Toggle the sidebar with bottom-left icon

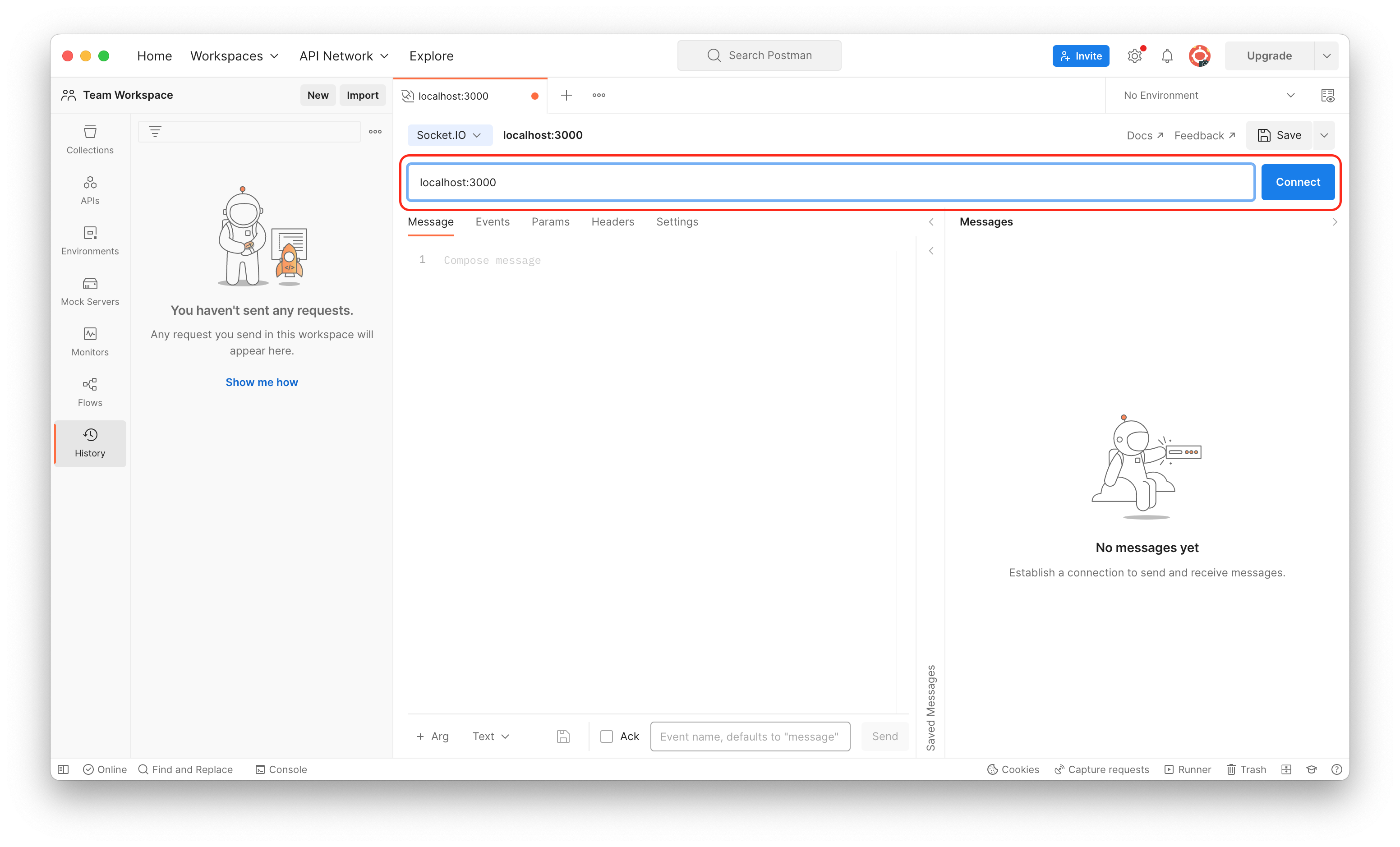point(63,769)
